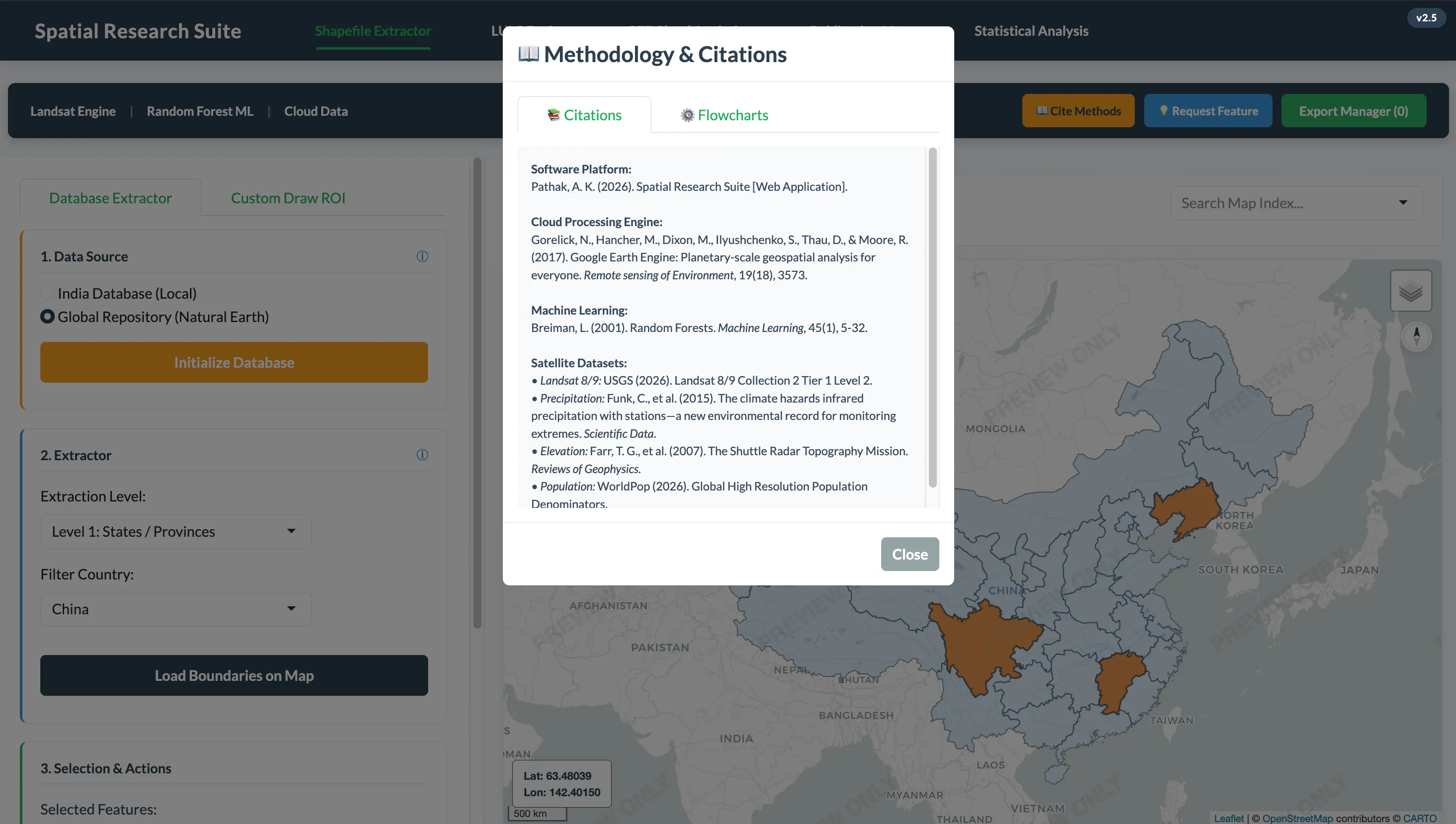Click the info icon beside 1. Data Source
1456x824 pixels.
(x=422, y=256)
